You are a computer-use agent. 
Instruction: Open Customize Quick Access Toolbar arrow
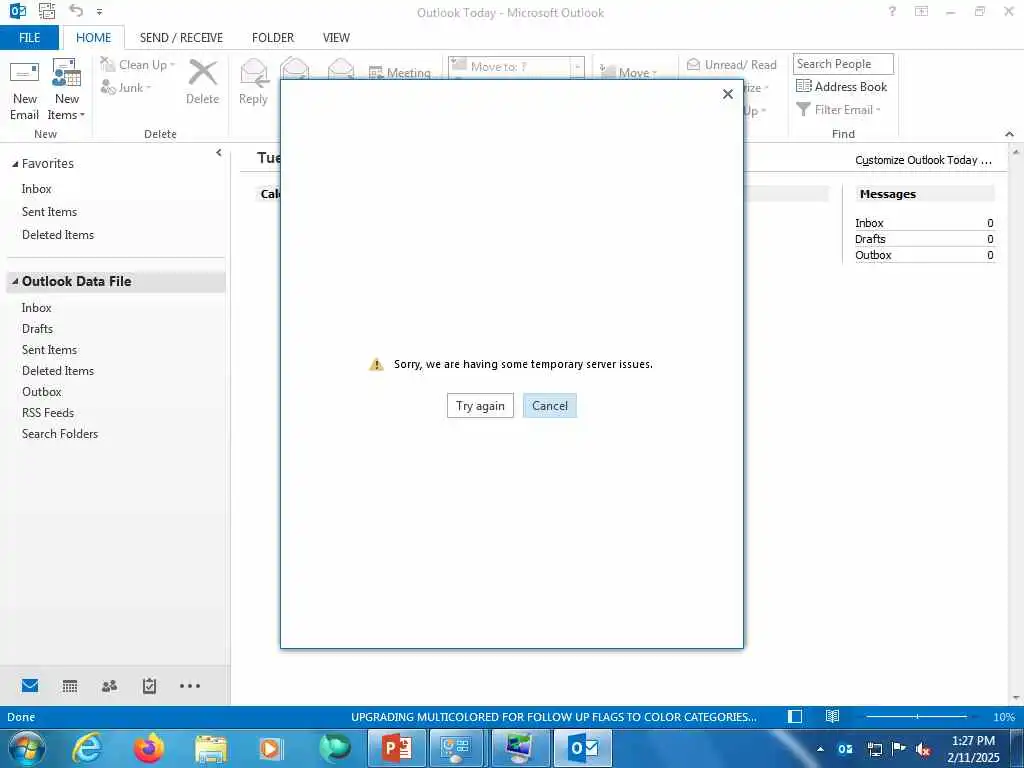99,12
